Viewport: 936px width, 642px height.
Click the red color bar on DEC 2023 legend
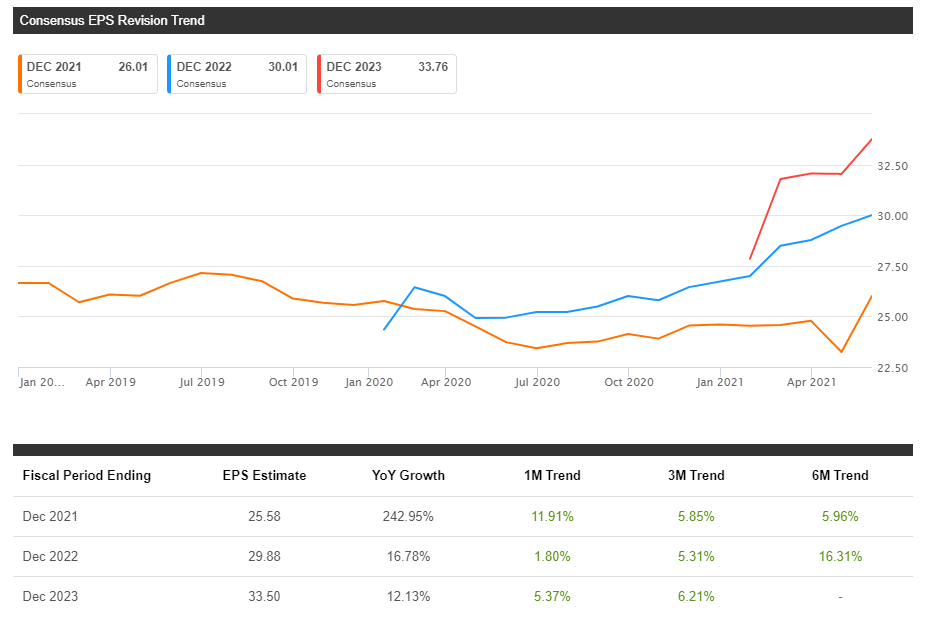pos(319,74)
